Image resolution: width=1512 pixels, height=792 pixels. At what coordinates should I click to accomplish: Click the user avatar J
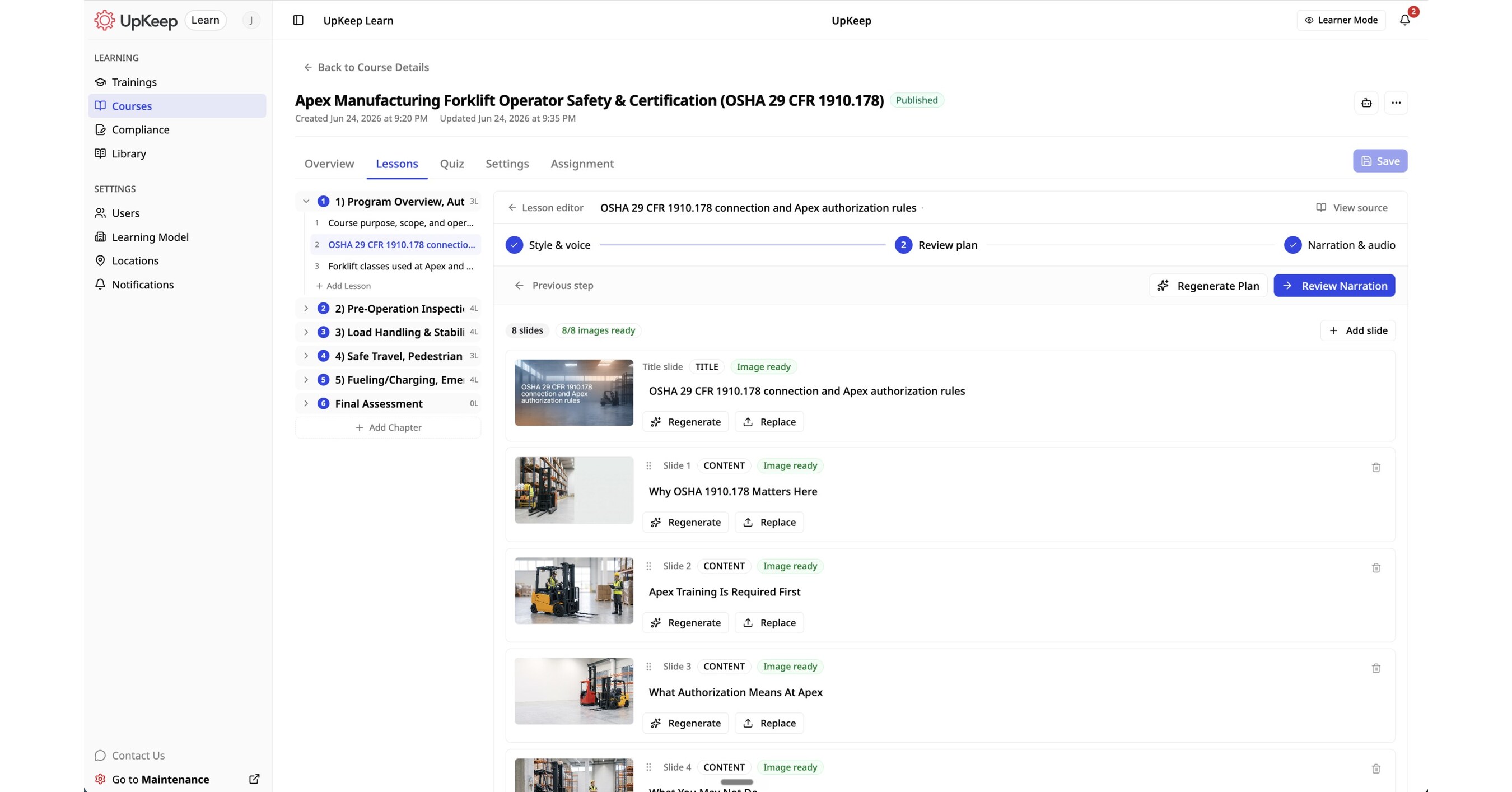point(251,21)
